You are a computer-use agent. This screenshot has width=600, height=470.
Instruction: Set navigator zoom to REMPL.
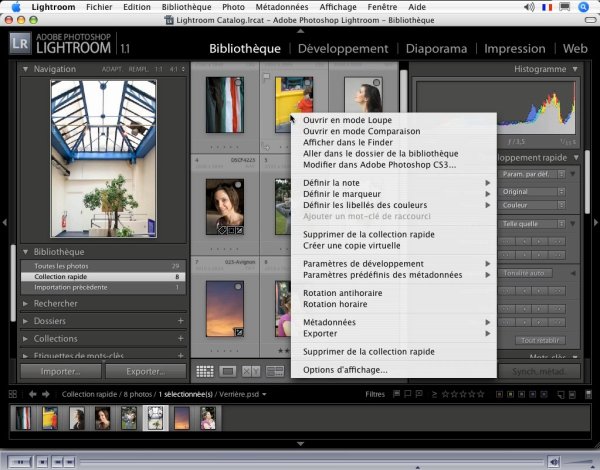(x=139, y=69)
